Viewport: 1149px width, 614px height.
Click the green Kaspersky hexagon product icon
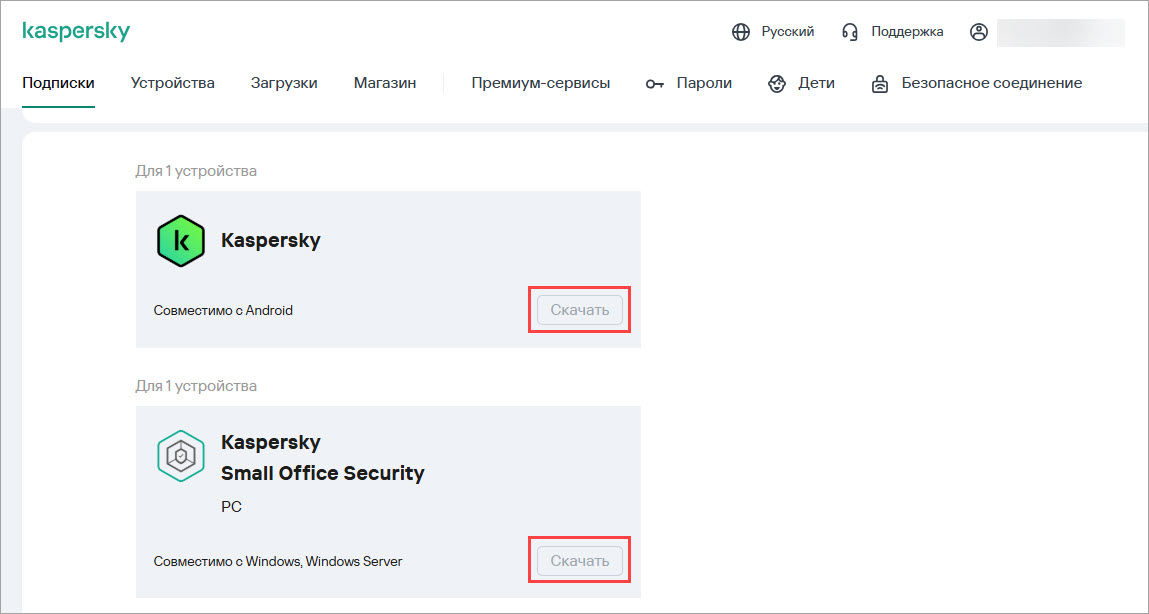click(x=180, y=241)
